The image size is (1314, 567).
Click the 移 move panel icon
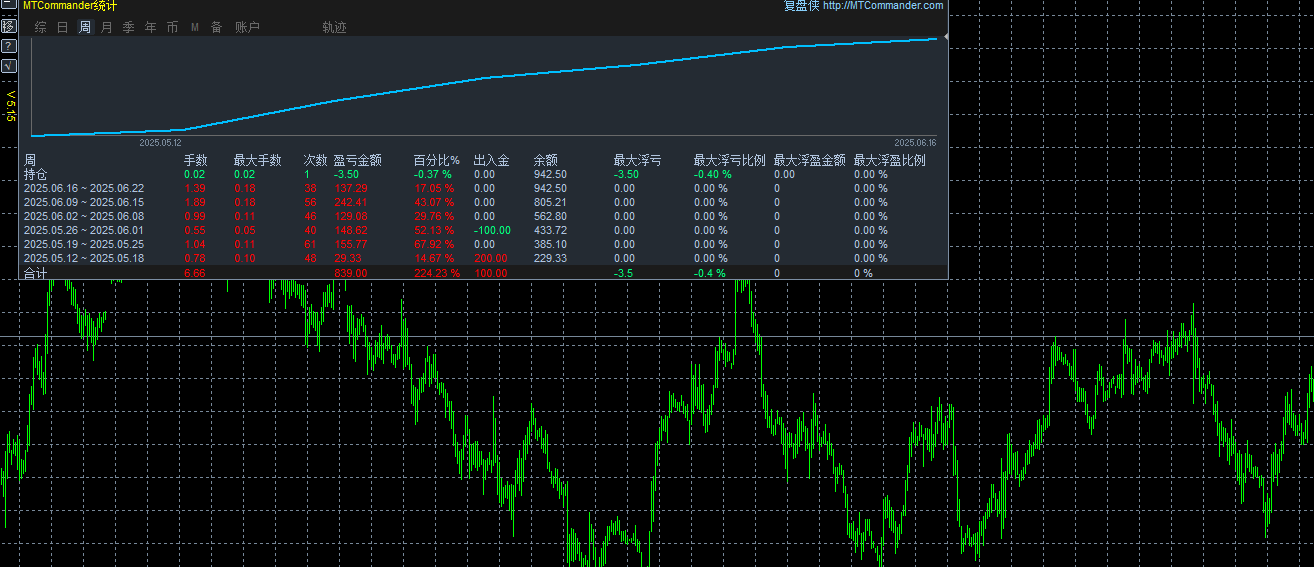[x=8, y=26]
